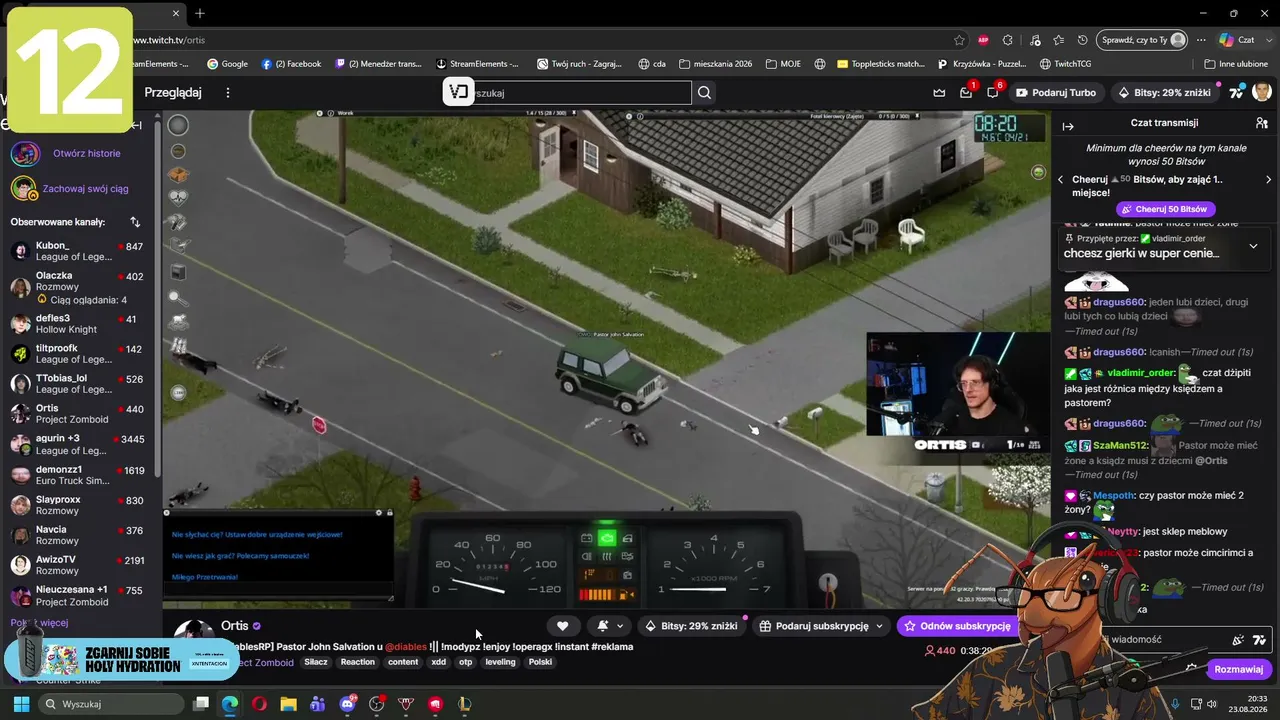Open demonzz1 channel from sidebar
This screenshot has height=720, width=1280.
pos(78,475)
